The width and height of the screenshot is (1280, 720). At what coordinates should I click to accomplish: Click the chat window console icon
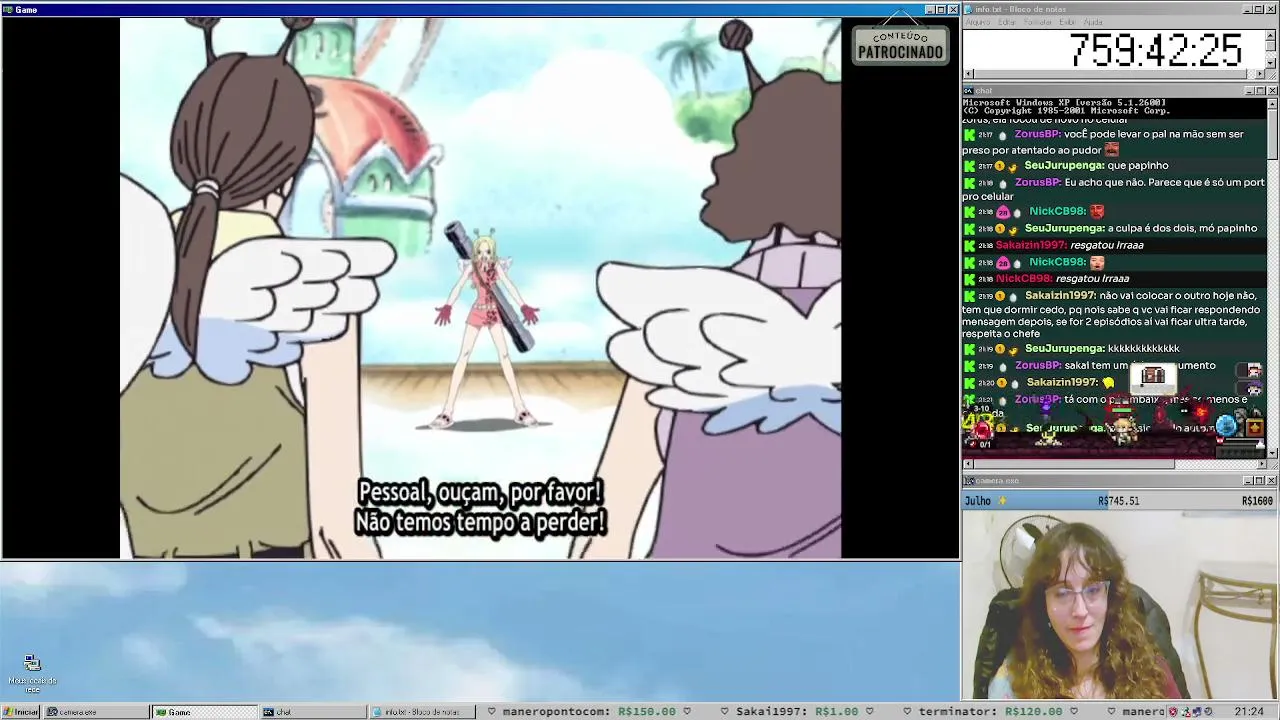point(968,91)
